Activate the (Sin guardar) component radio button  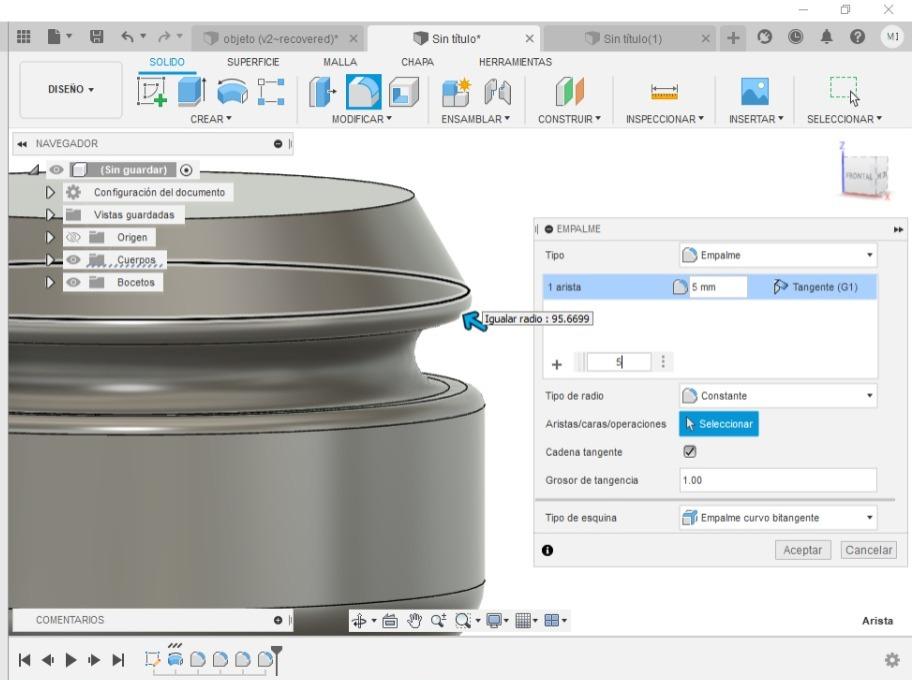click(x=186, y=170)
